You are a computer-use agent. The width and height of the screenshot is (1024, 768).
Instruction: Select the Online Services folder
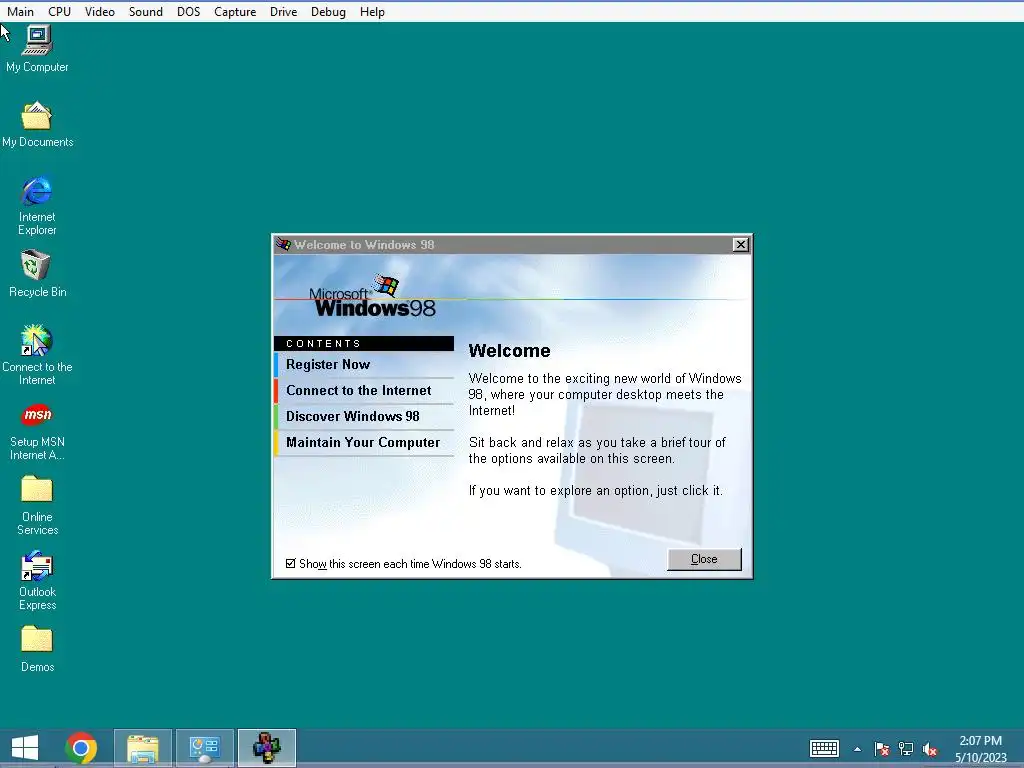(37, 505)
